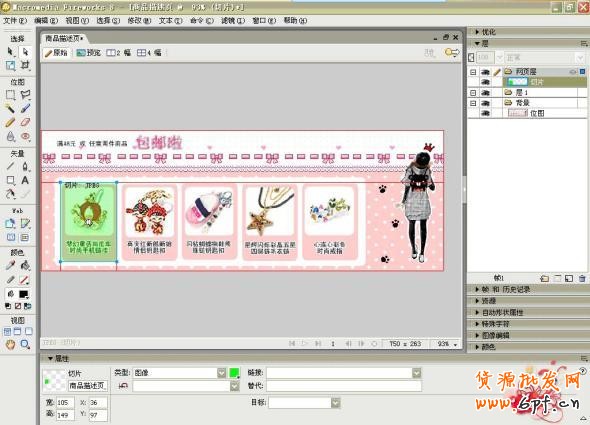Select the Hotspot tool
Viewport: 590px width, 425px height.
point(10,224)
